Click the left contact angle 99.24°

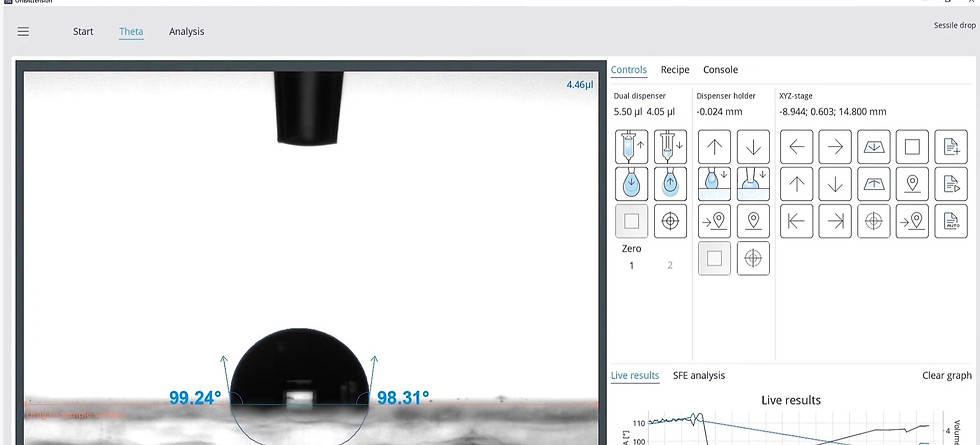click(x=195, y=398)
